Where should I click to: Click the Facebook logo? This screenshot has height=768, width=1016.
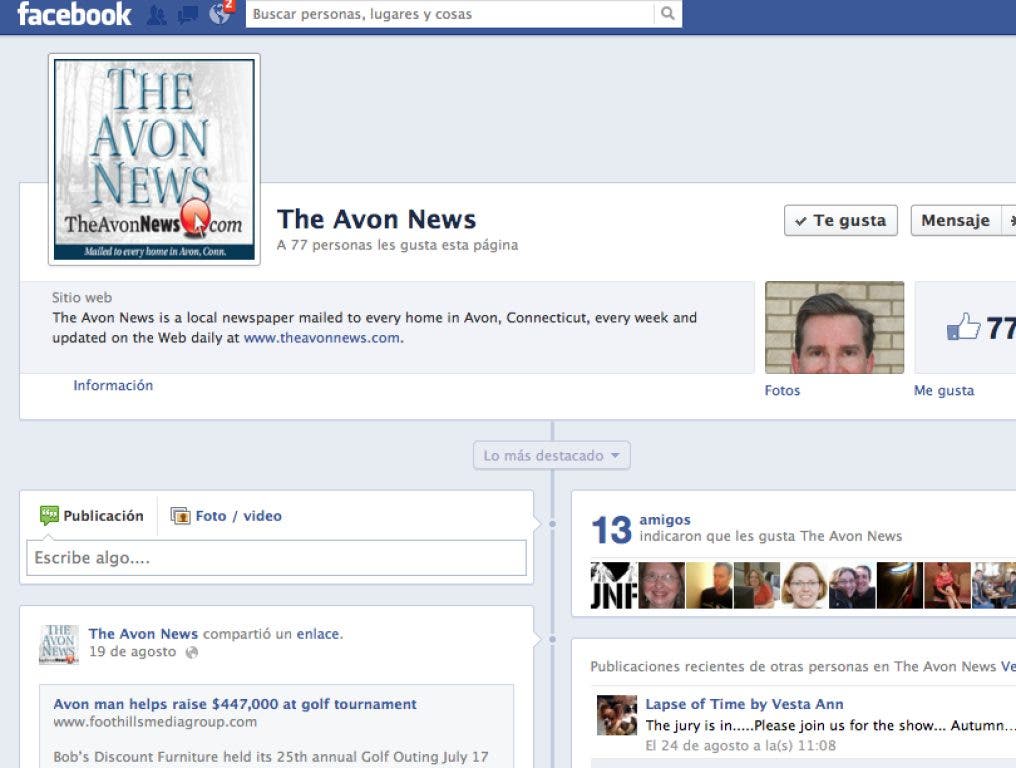pyautogui.click(x=74, y=14)
